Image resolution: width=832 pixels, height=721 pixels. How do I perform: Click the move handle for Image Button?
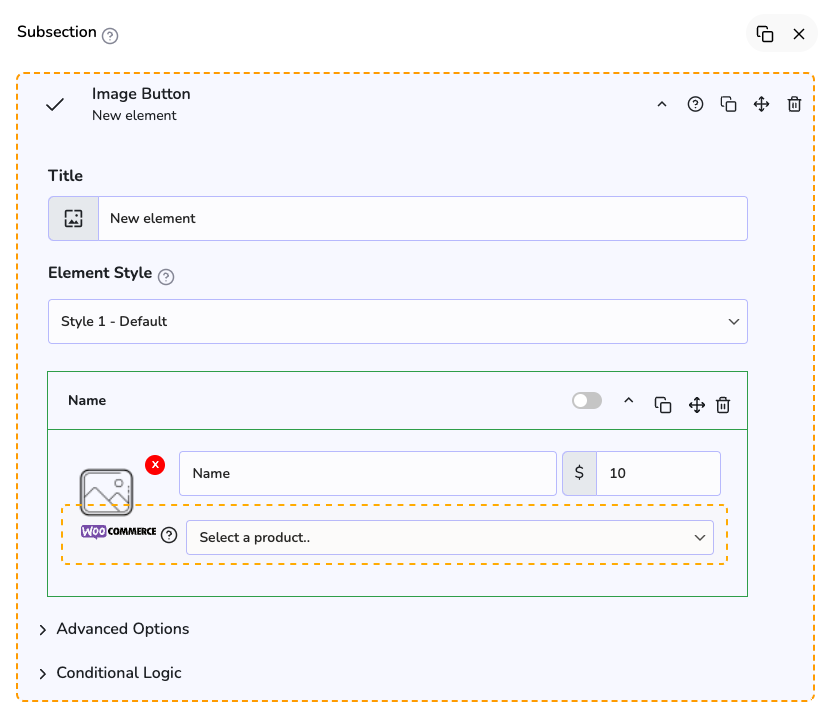(x=761, y=104)
